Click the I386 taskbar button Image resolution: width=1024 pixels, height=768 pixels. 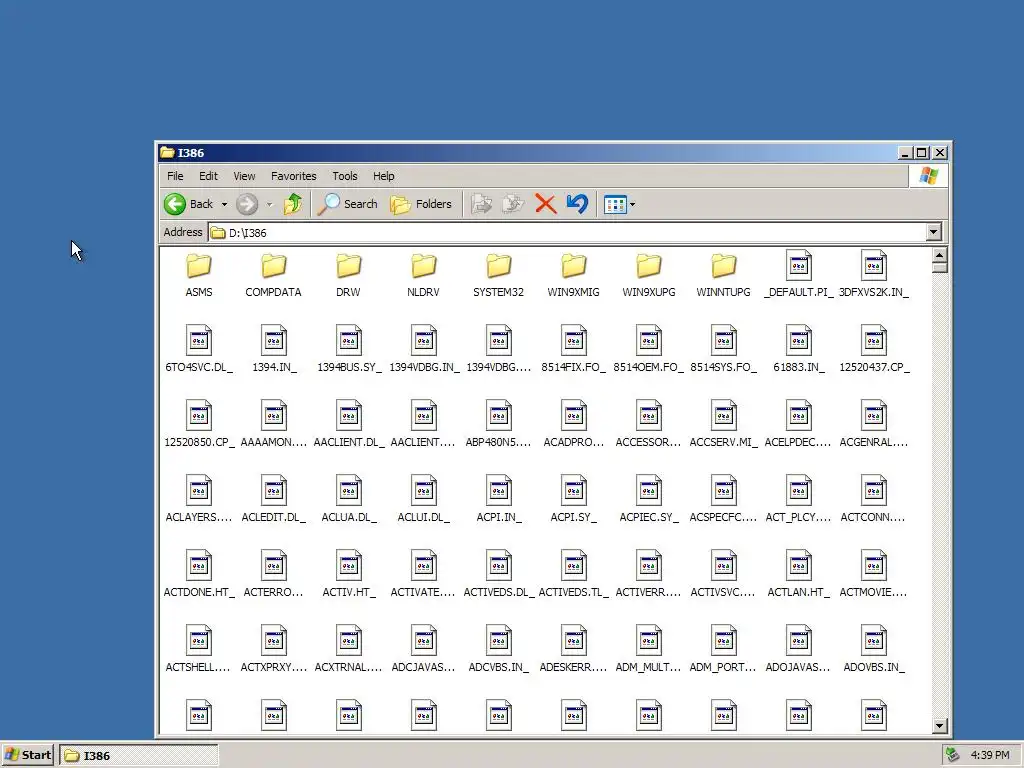[x=138, y=755]
